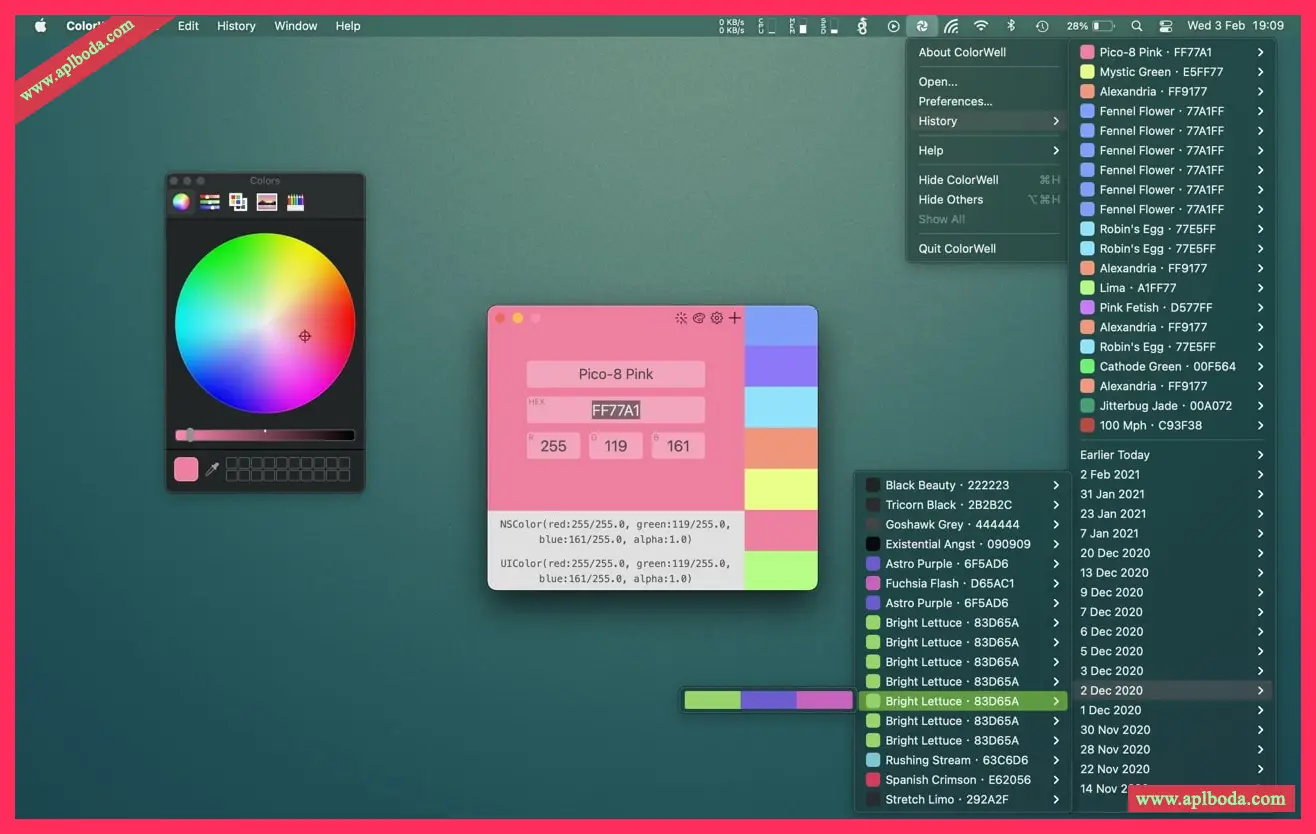This screenshot has width=1316, height=834.
Task: Expand the History submenu
Action: point(987,121)
